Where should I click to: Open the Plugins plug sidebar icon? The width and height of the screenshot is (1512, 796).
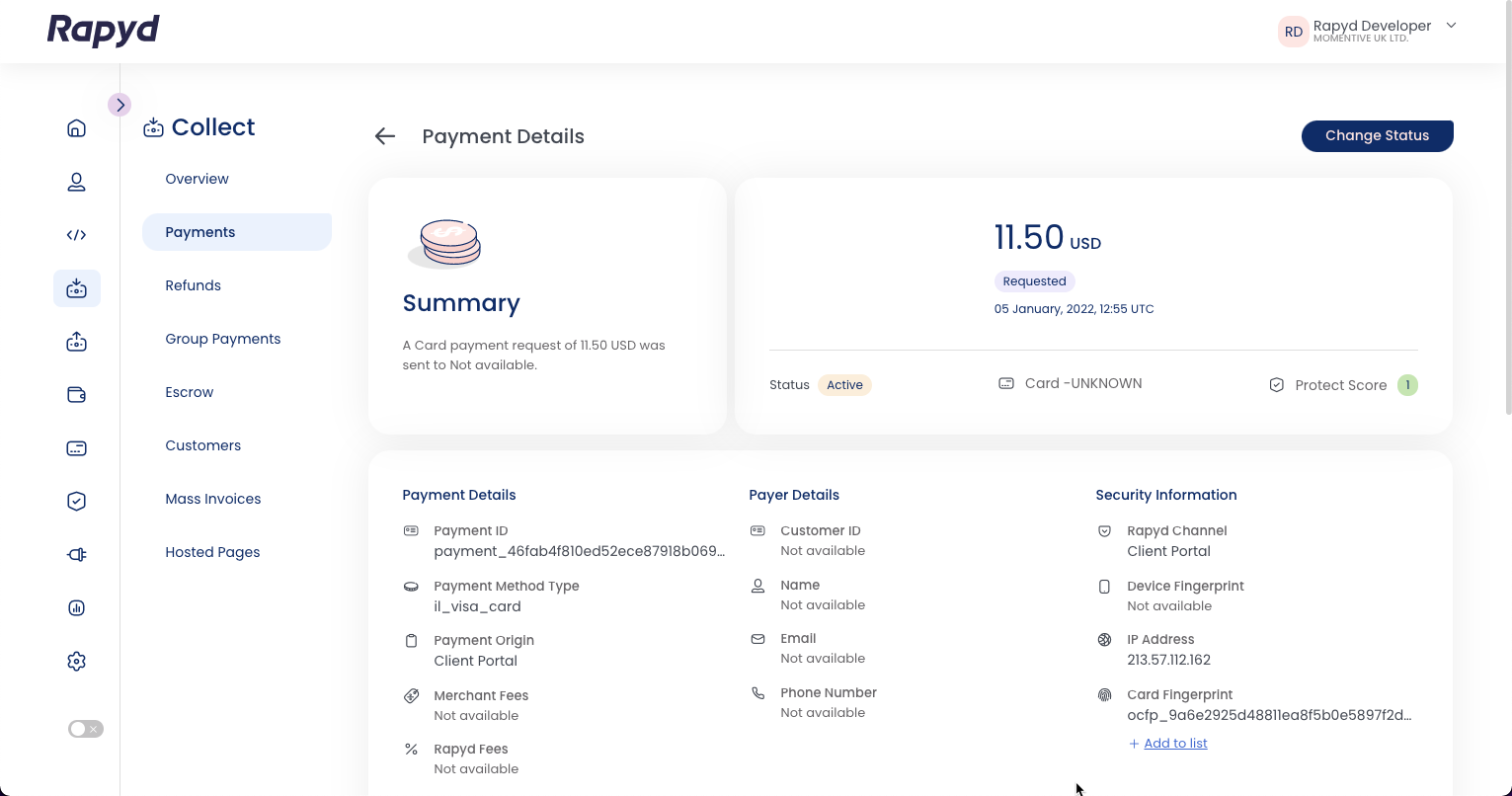(76, 555)
